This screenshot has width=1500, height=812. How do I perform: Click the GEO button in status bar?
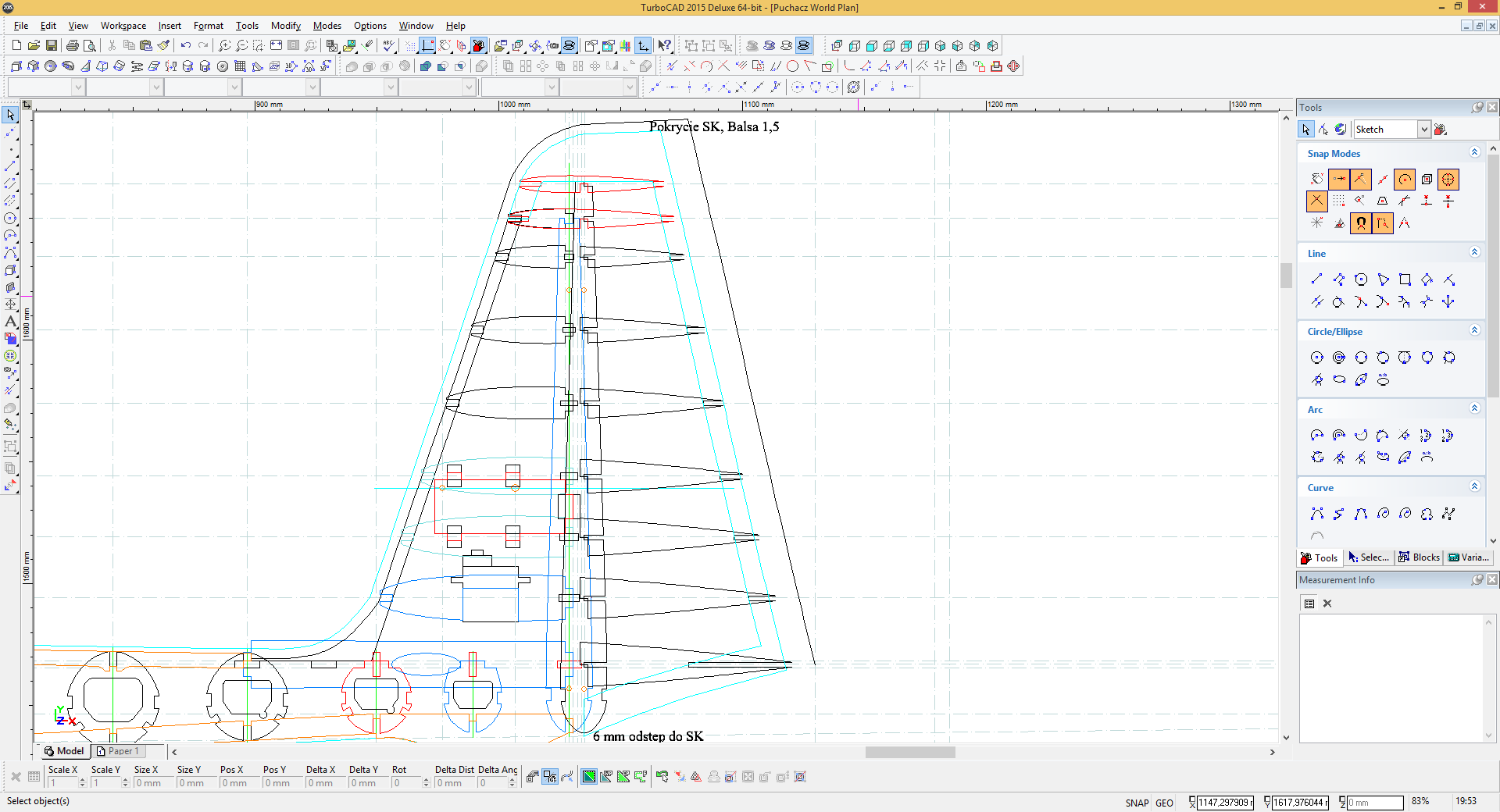(1164, 803)
